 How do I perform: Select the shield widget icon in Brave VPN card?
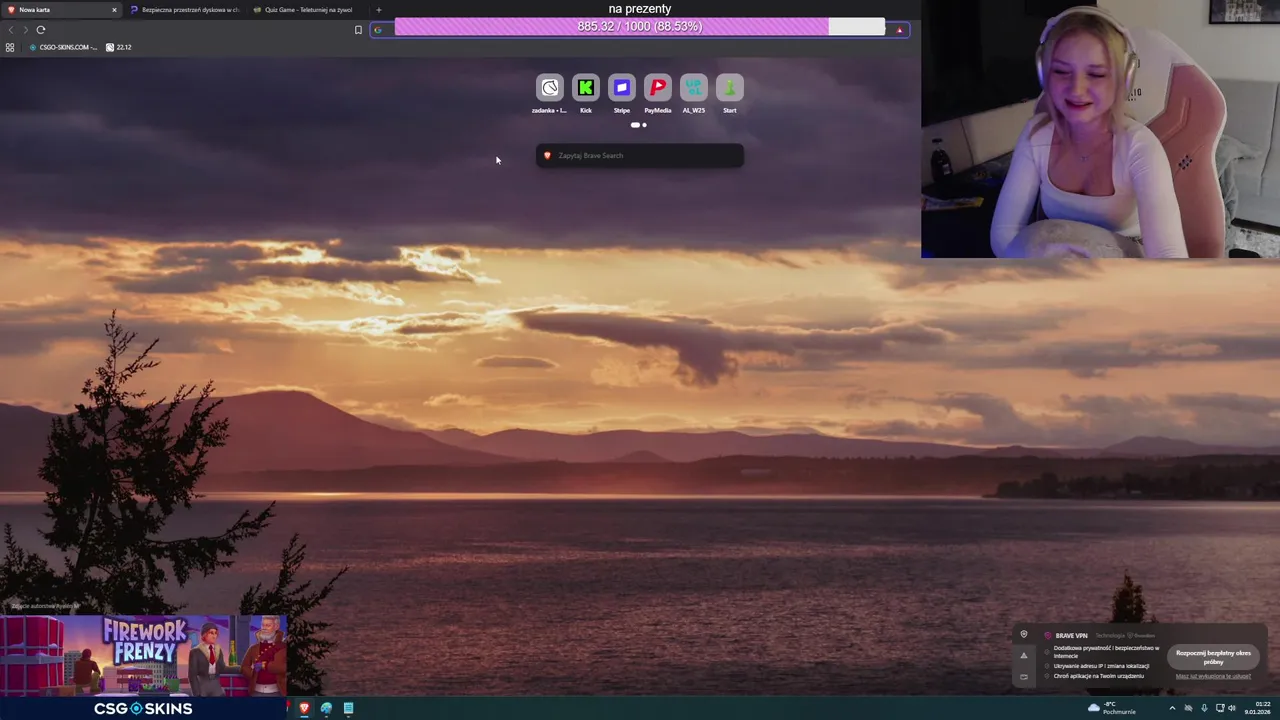tap(1023, 635)
